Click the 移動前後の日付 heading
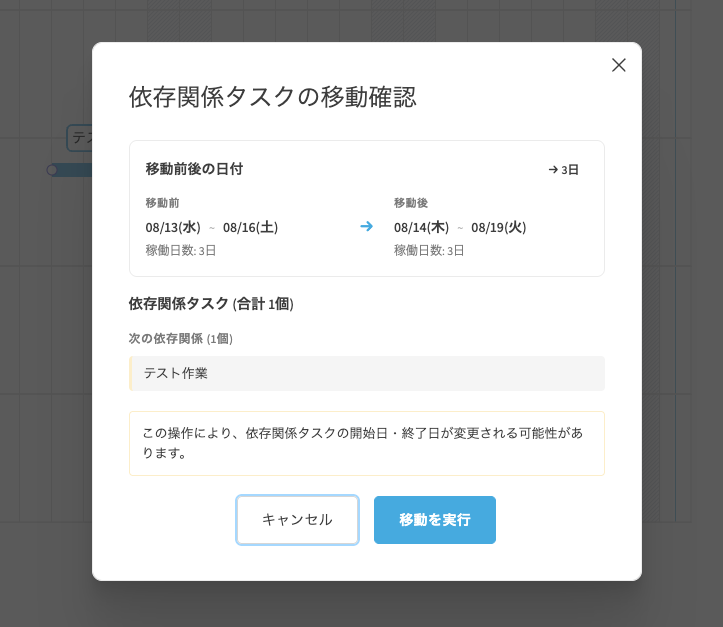This screenshot has width=723, height=627. [194, 169]
